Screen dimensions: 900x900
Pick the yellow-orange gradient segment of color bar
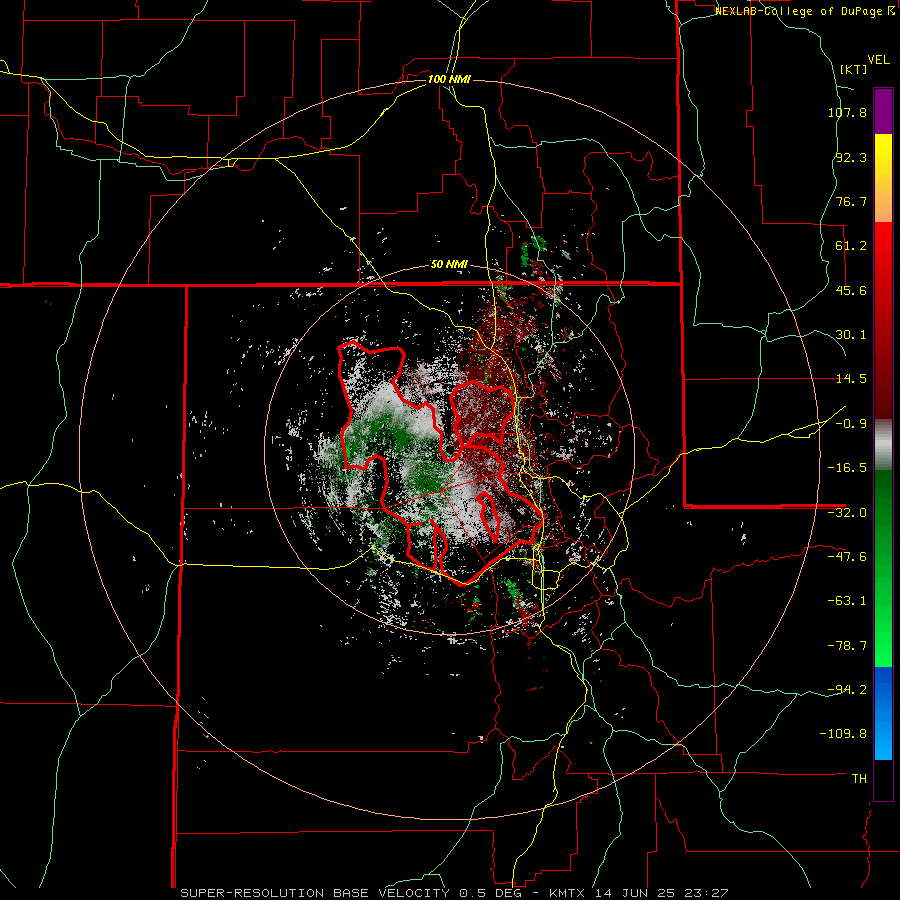883,178
